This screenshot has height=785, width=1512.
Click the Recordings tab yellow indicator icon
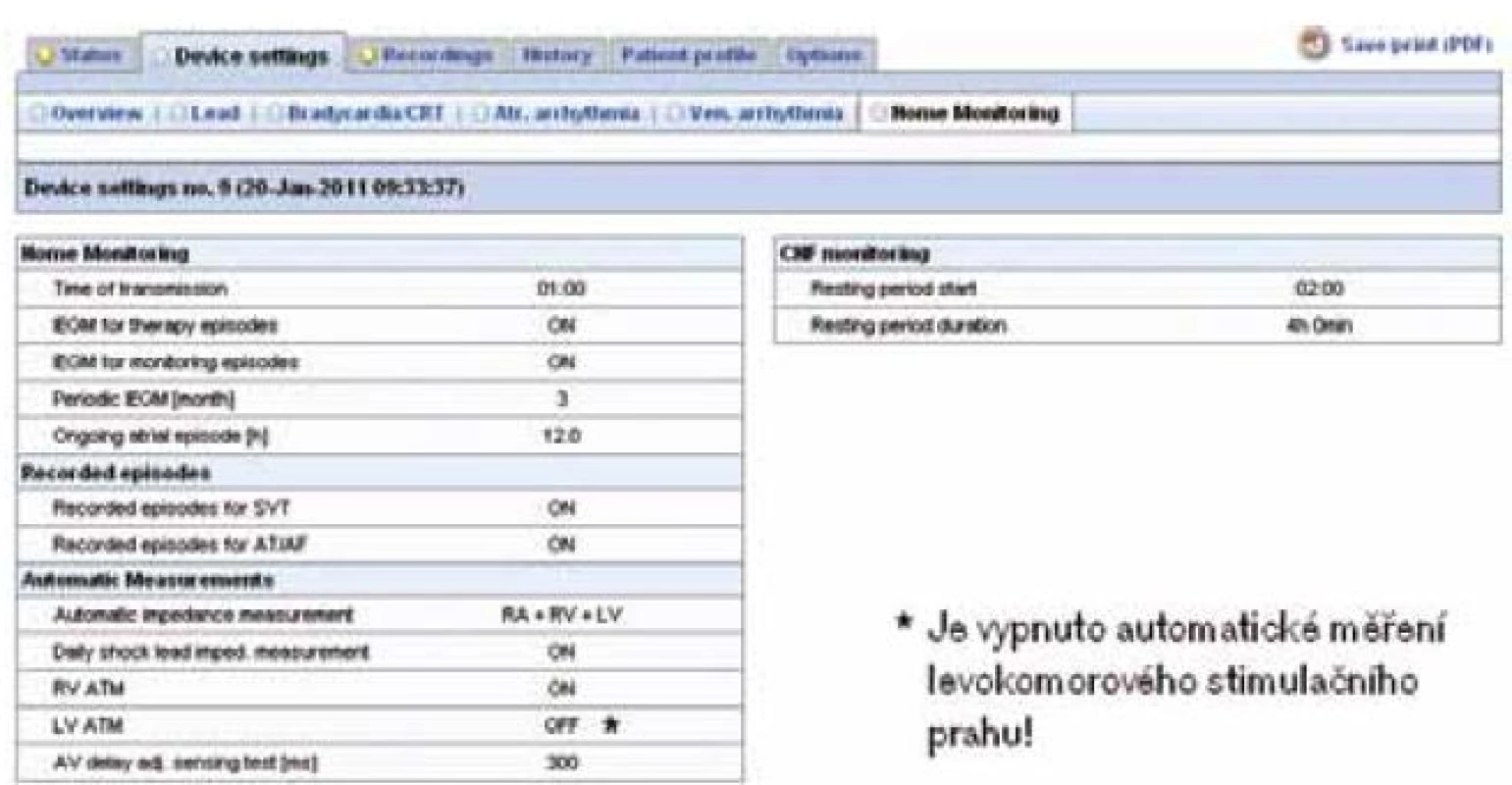coord(368,56)
